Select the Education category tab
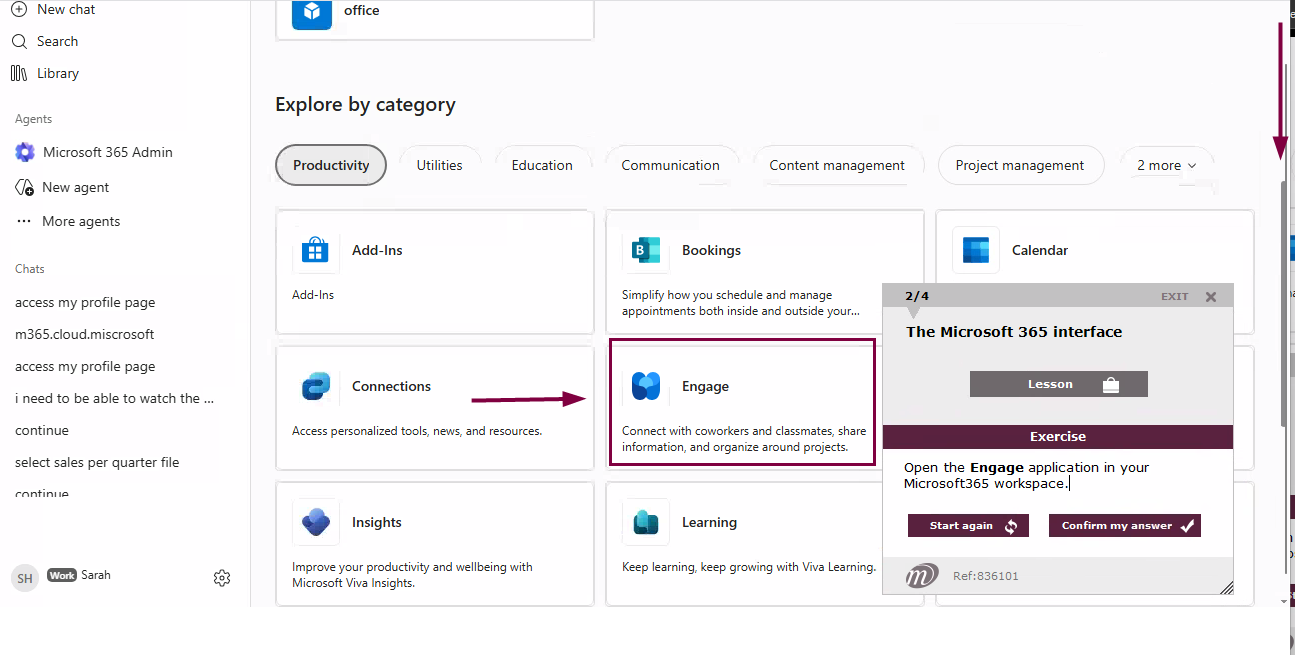1295x655 pixels. (542, 166)
